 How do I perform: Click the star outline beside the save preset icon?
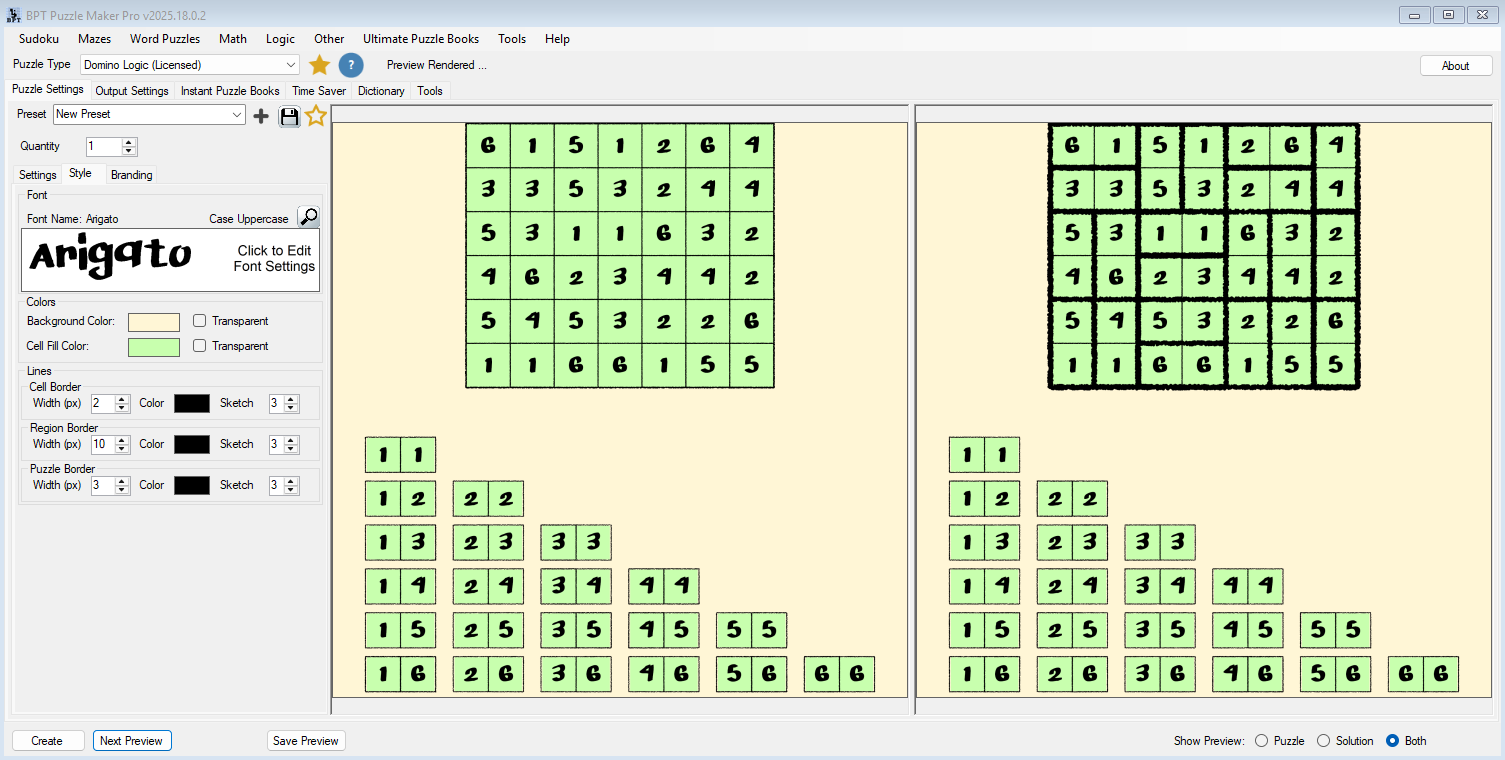pos(316,115)
